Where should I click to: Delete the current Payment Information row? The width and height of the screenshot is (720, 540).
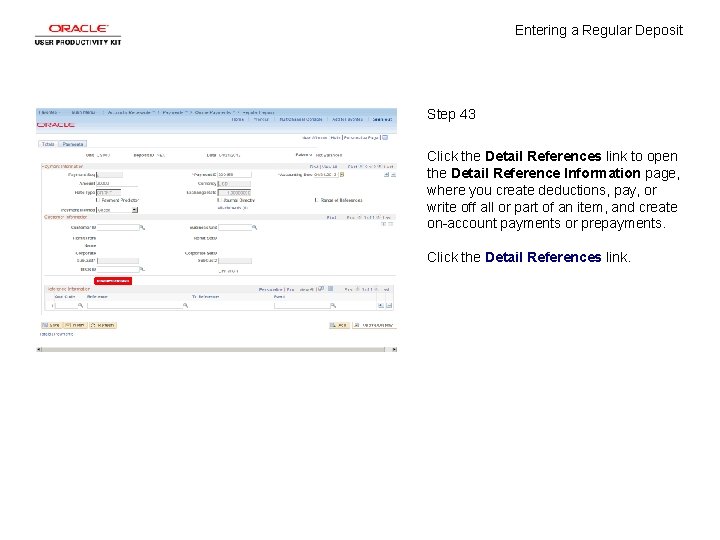(393, 174)
